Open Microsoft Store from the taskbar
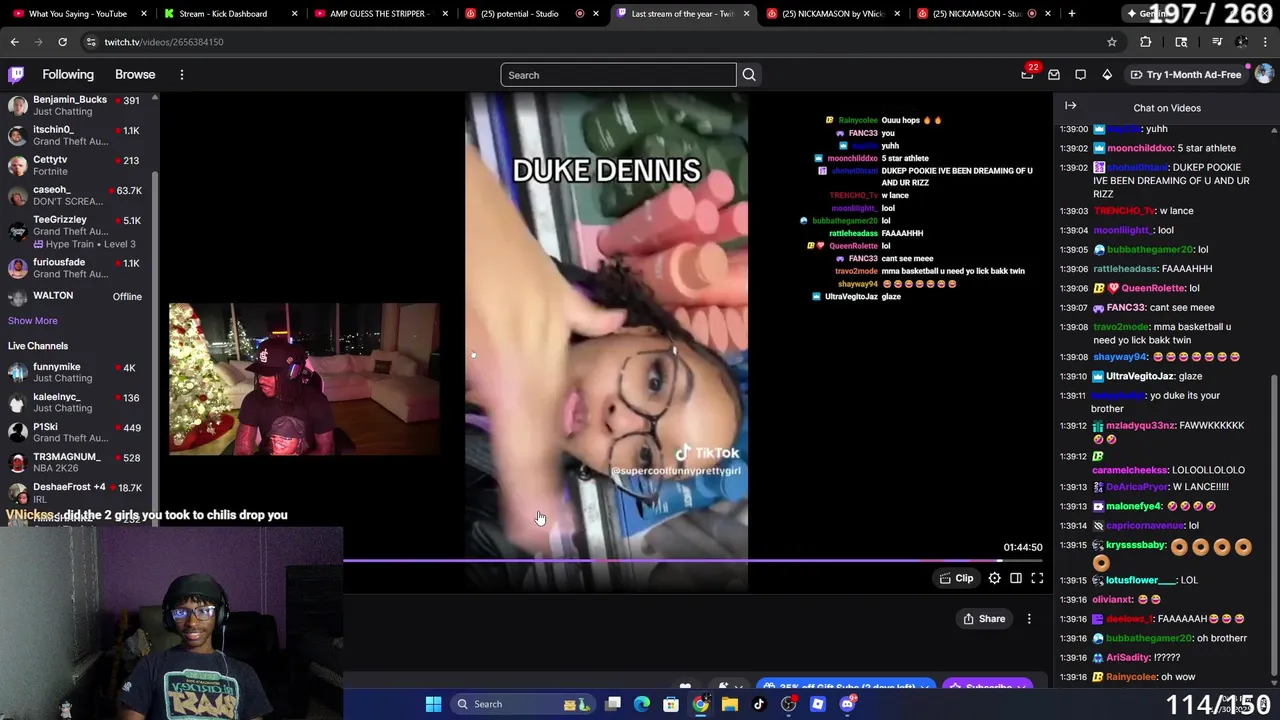1280x720 pixels. pyautogui.click(x=671, y=704)
